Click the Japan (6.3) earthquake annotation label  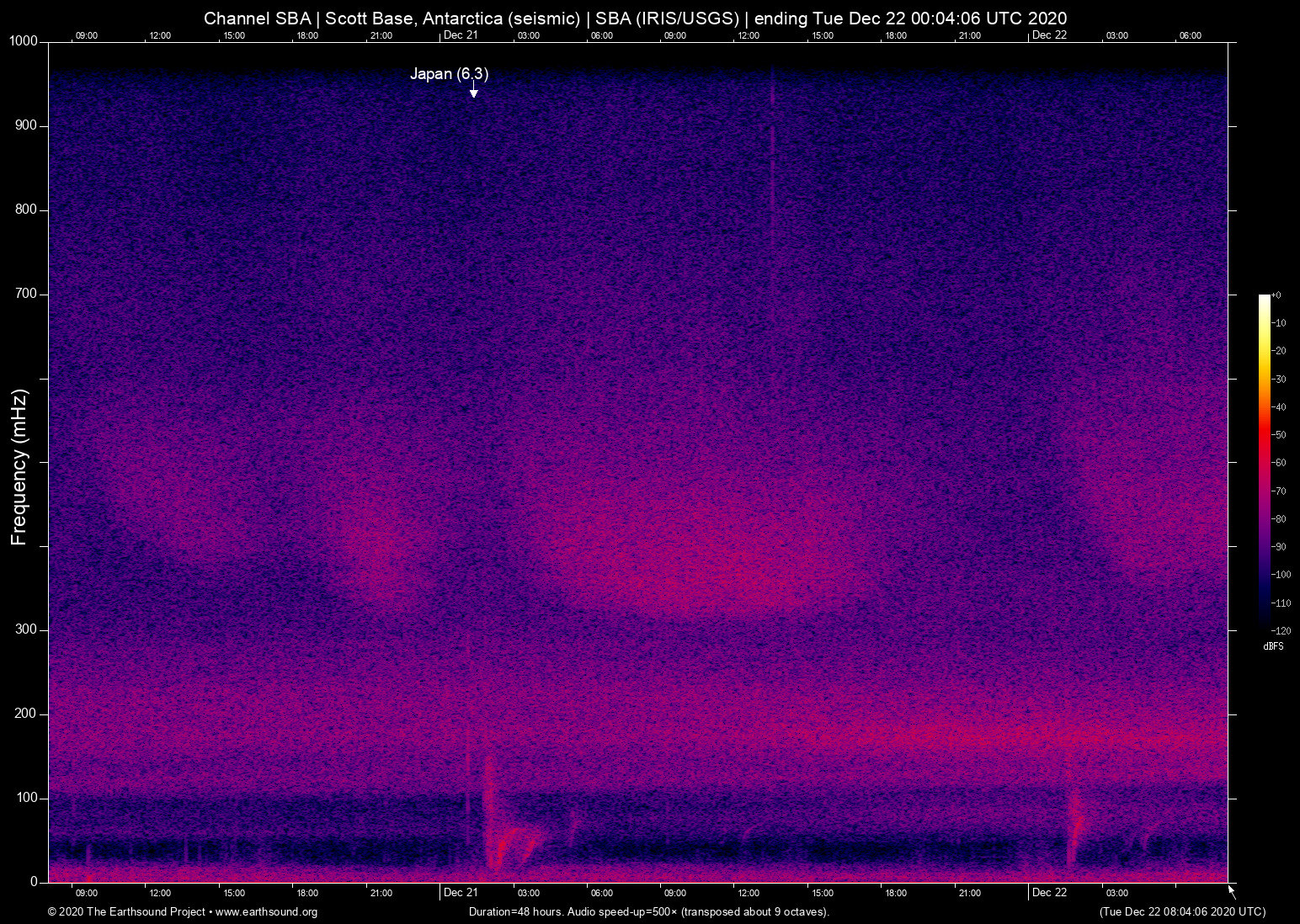pos(449,74)
